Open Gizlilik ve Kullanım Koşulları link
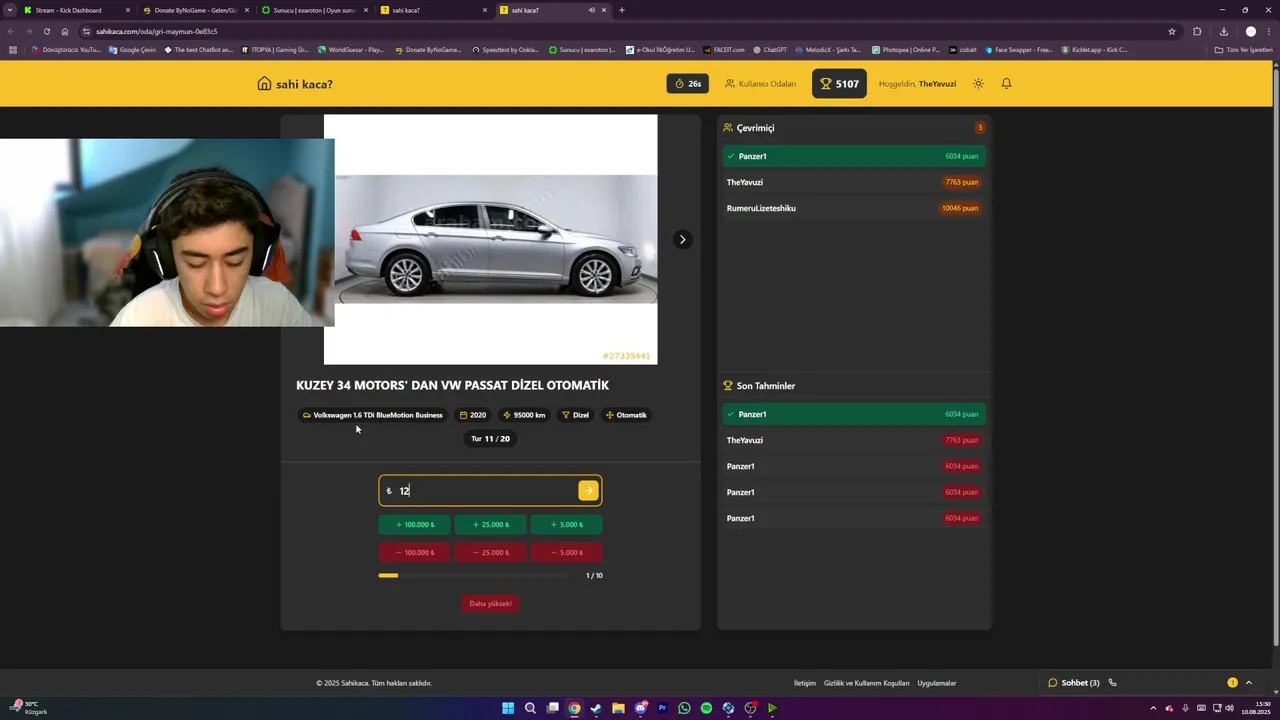 [x=866, y=683]
